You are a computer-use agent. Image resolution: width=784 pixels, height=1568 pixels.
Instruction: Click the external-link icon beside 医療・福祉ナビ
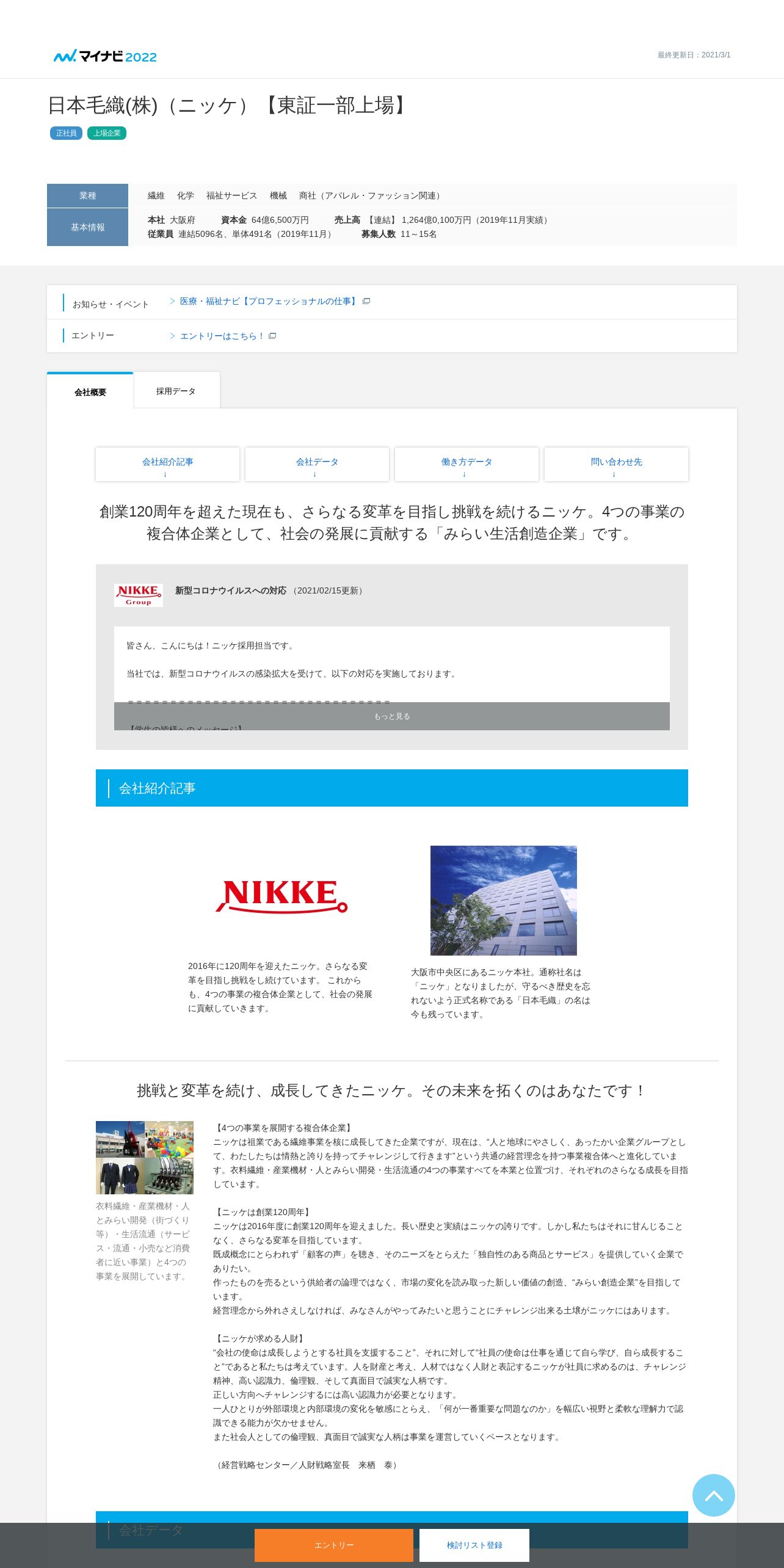366,301
